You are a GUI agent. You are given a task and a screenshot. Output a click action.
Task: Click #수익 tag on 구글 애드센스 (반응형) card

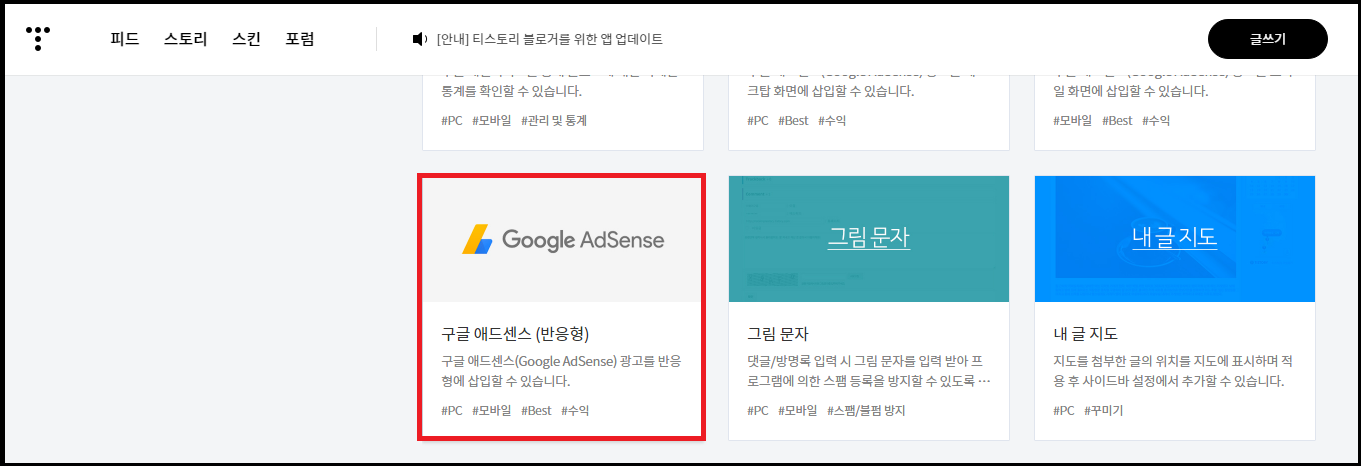575,410
